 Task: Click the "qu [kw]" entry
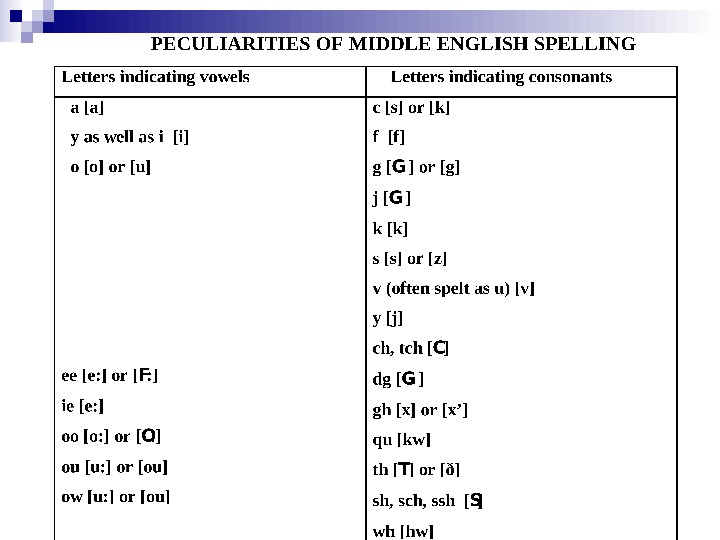click(402, 439)
